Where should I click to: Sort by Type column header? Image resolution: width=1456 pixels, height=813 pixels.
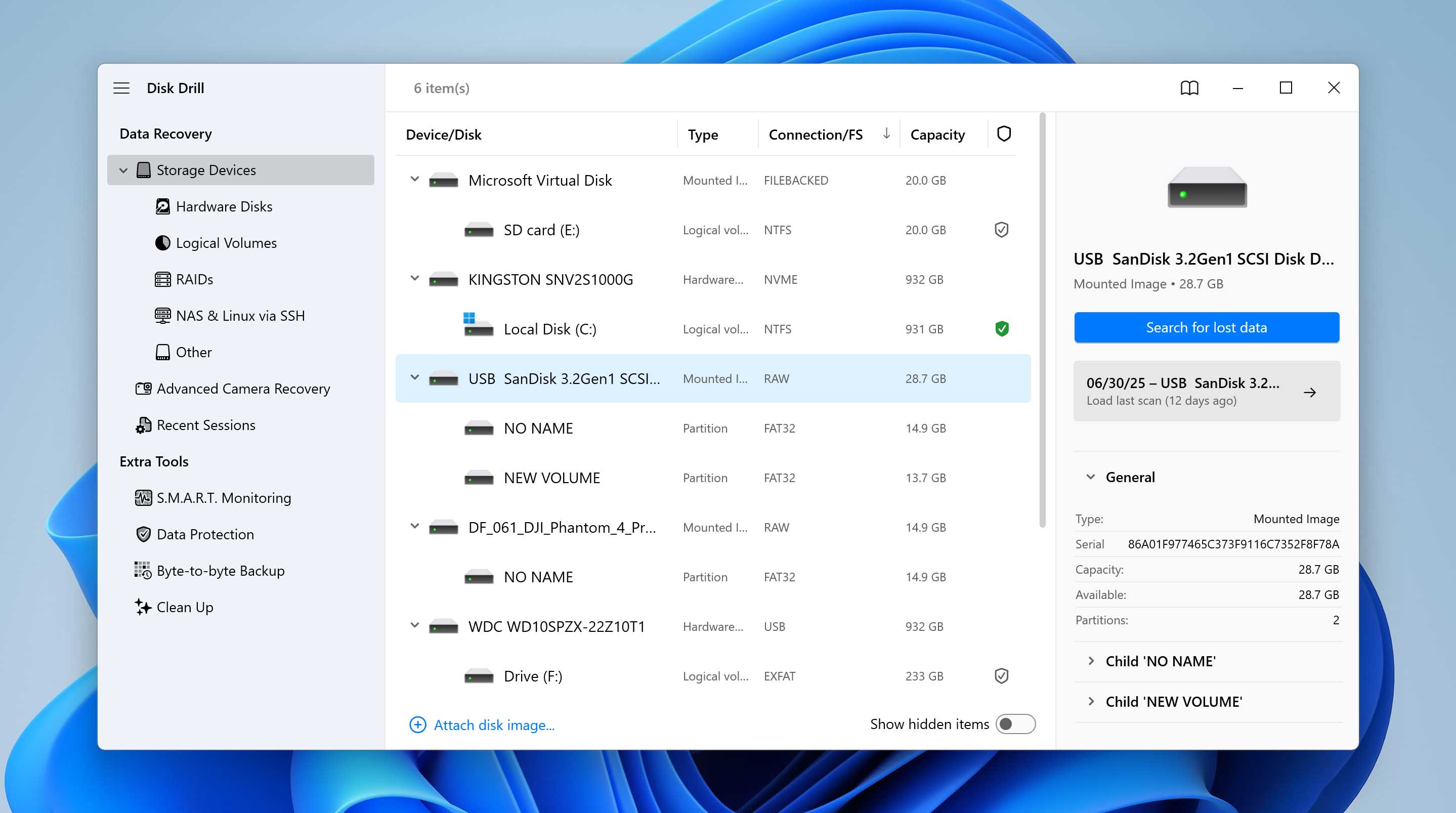tap(703, 134)
